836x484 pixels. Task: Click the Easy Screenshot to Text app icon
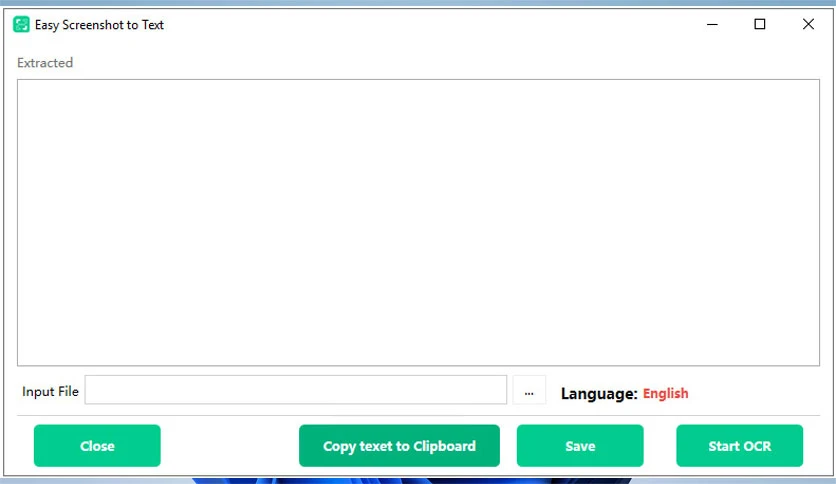click(21, 25)
